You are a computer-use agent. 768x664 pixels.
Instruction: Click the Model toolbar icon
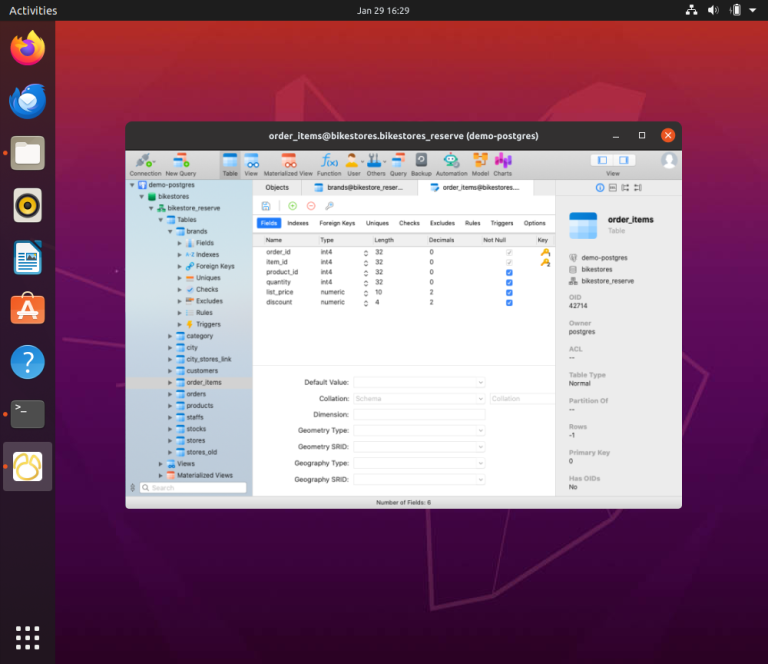pyautogui.click(x=480, y=161)
